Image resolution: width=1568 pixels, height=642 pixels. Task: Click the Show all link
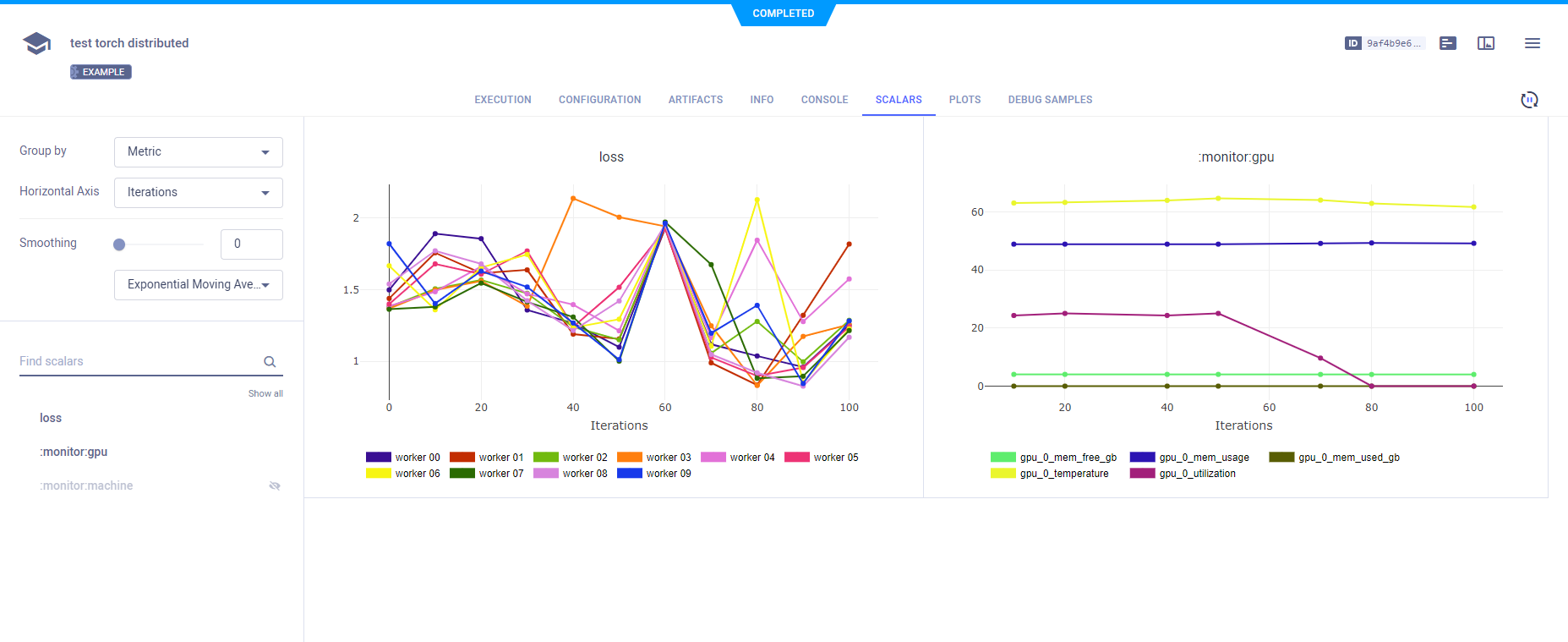(x=265, y=393)
